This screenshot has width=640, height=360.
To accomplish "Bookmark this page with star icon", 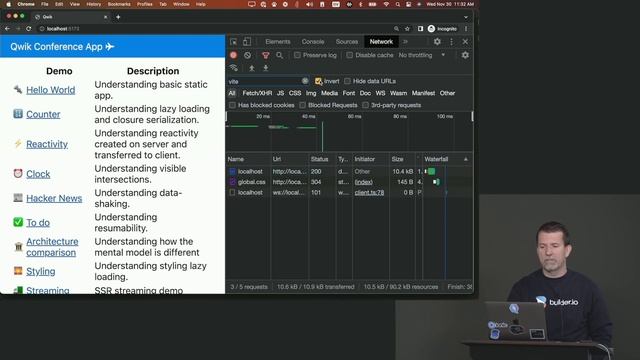I will click(407, 29).
